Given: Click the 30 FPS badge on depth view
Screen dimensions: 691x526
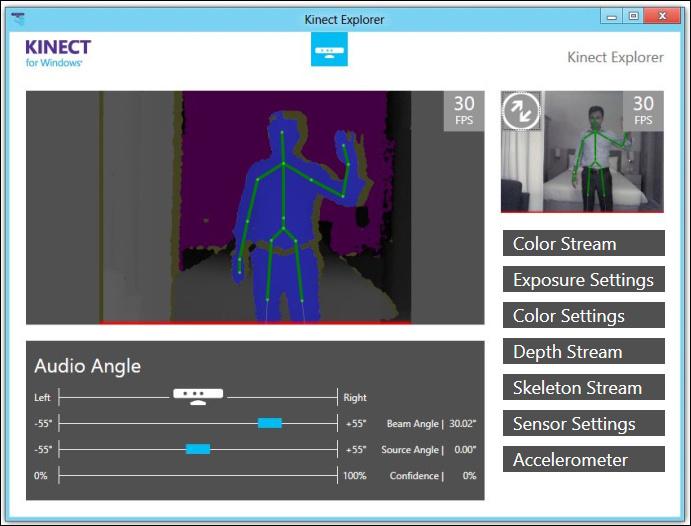Looking at the screenshot, I should coord(464,111).
